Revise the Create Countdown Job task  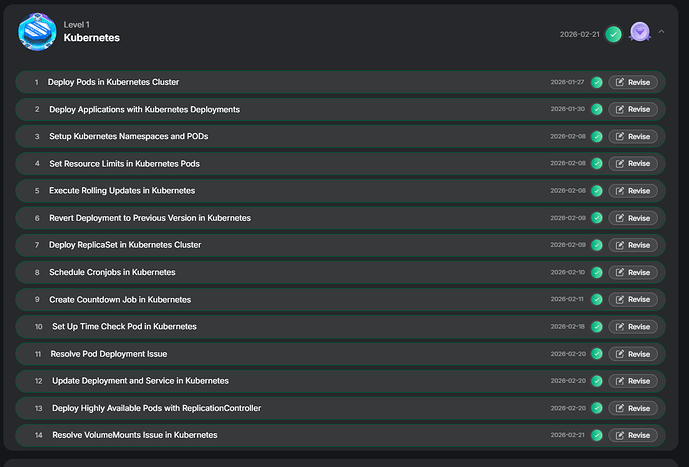(633, 299)
